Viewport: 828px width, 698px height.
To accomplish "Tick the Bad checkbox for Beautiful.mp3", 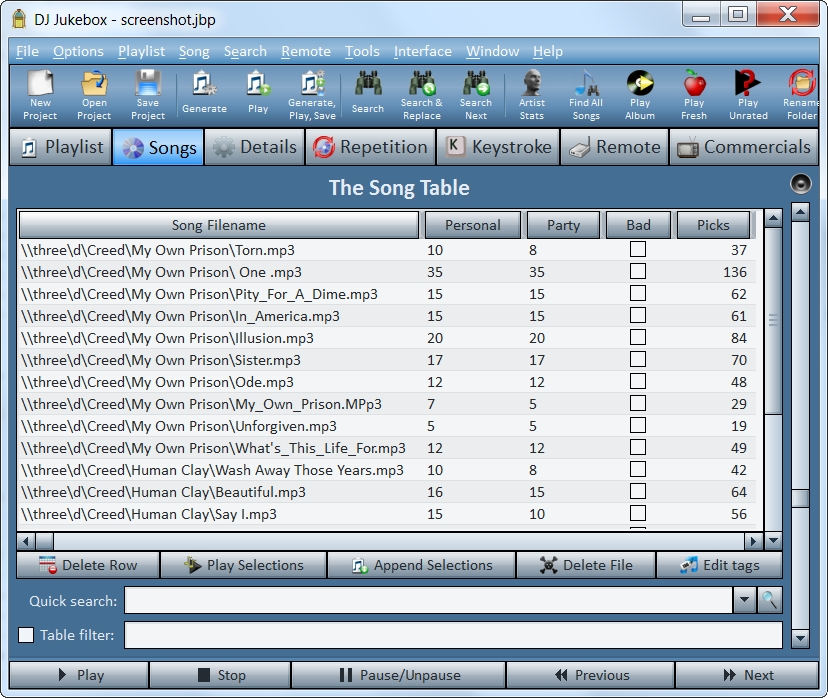I will (x=638, y=492).
